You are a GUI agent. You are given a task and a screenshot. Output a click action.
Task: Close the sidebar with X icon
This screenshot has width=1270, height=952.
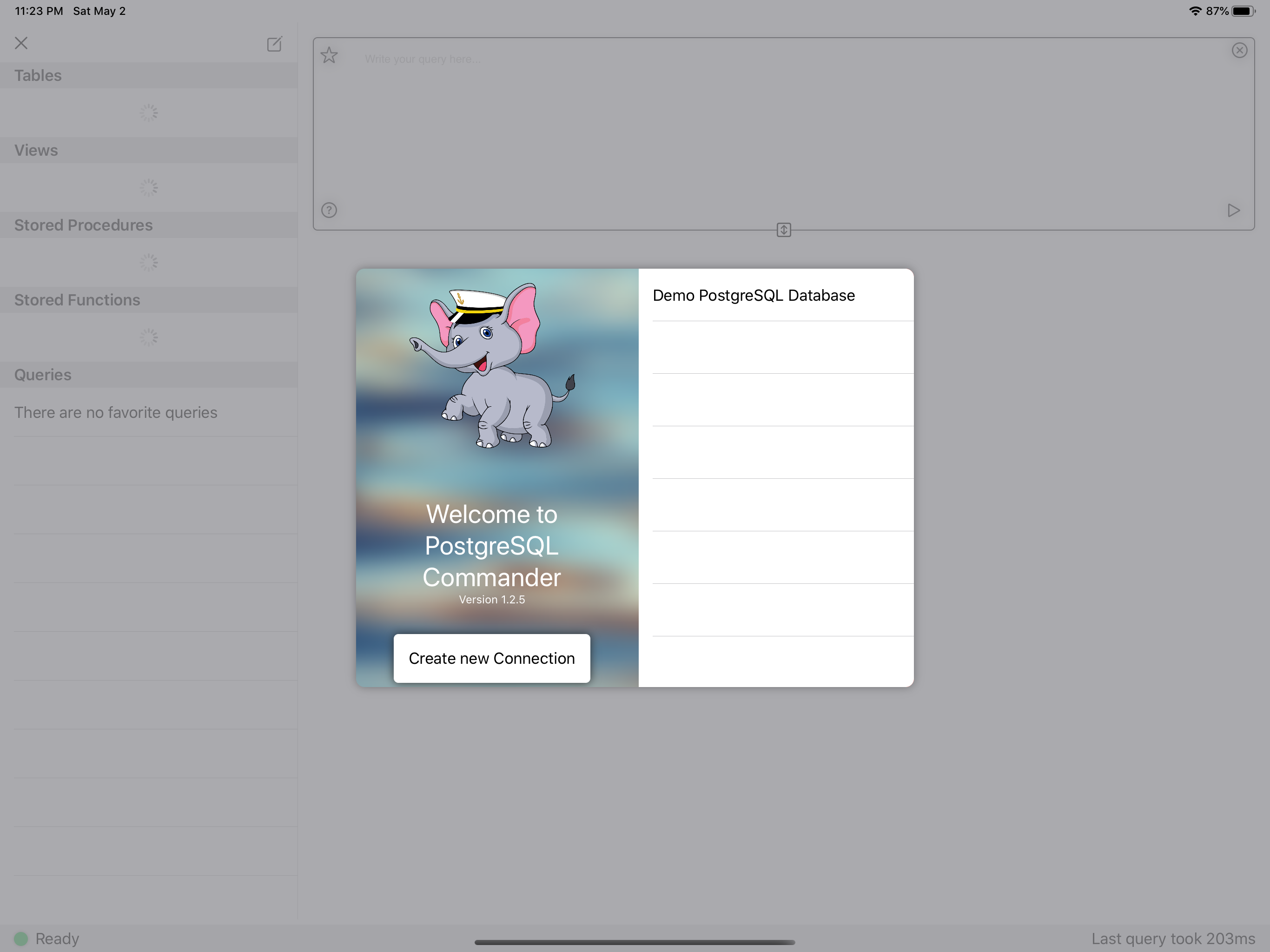click(21, 43)
